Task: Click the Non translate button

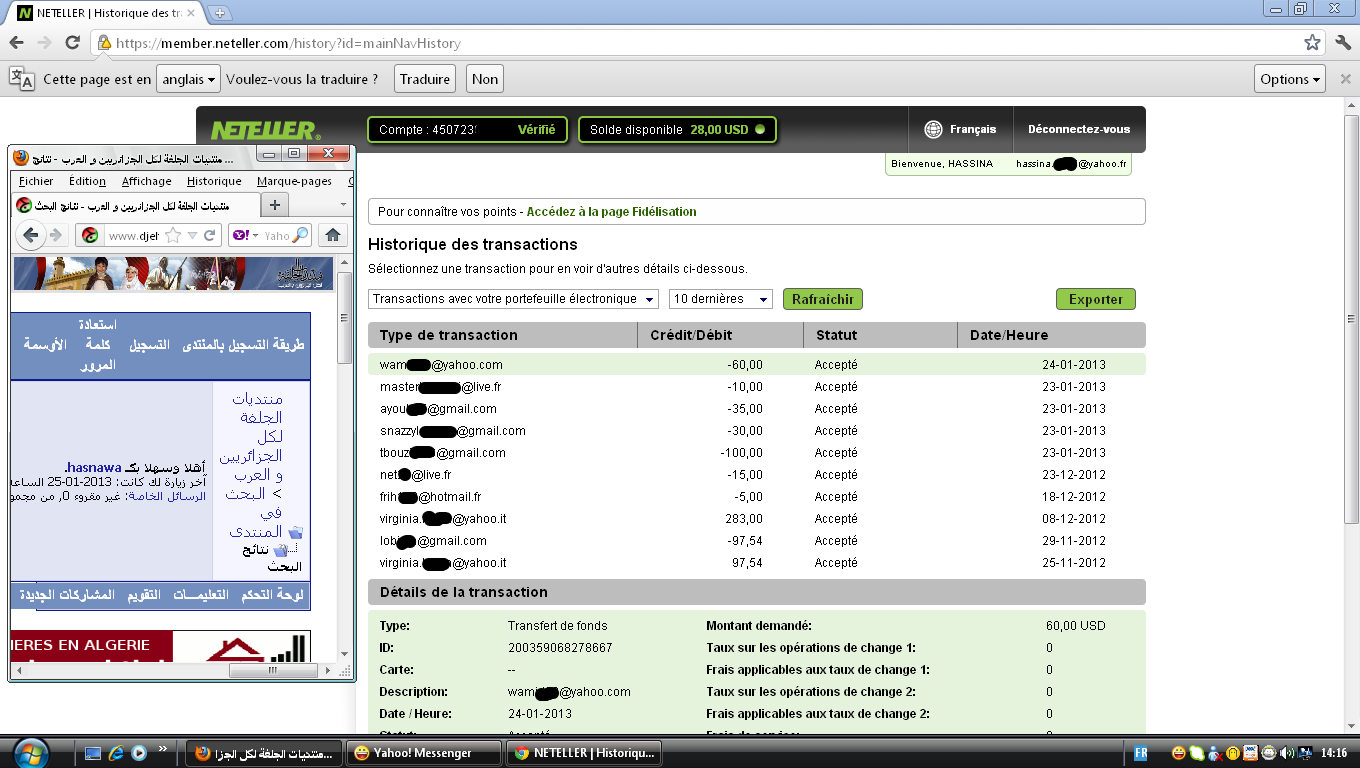Action: [x=485, y=79]
